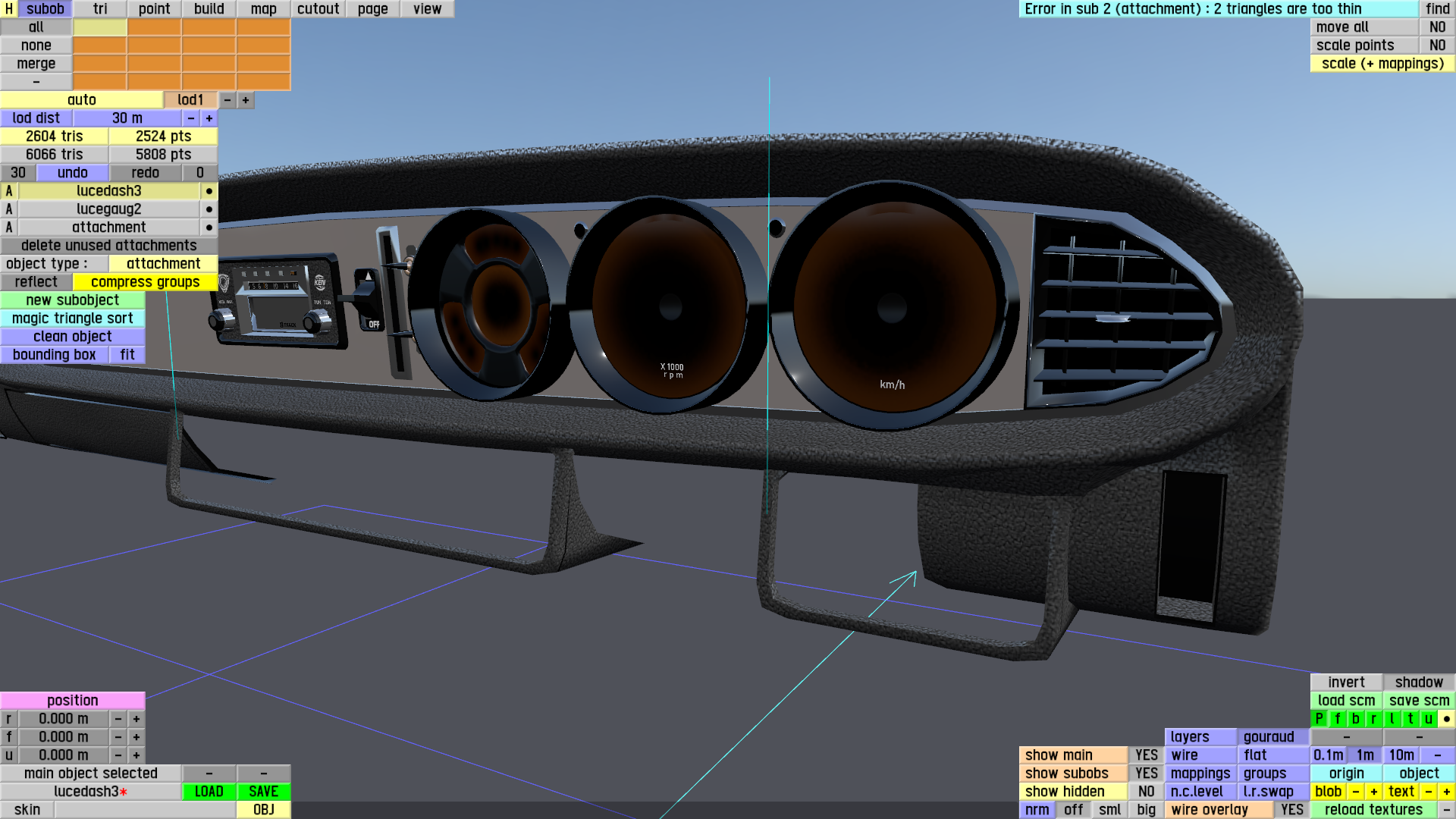This screenshot has width=1456, height=819.
Task: Switch to the map tab
Action: pyautogui.click(x=263, y=9)
